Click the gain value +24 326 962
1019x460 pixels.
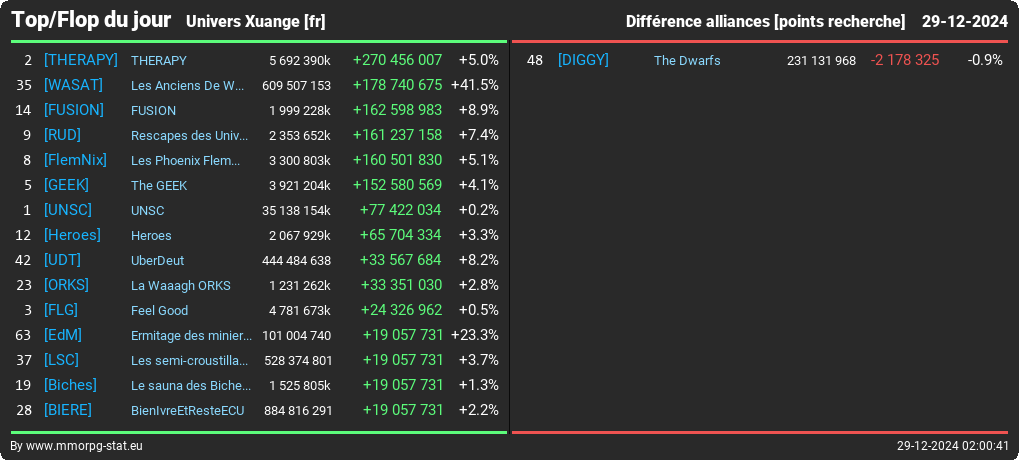402,310
